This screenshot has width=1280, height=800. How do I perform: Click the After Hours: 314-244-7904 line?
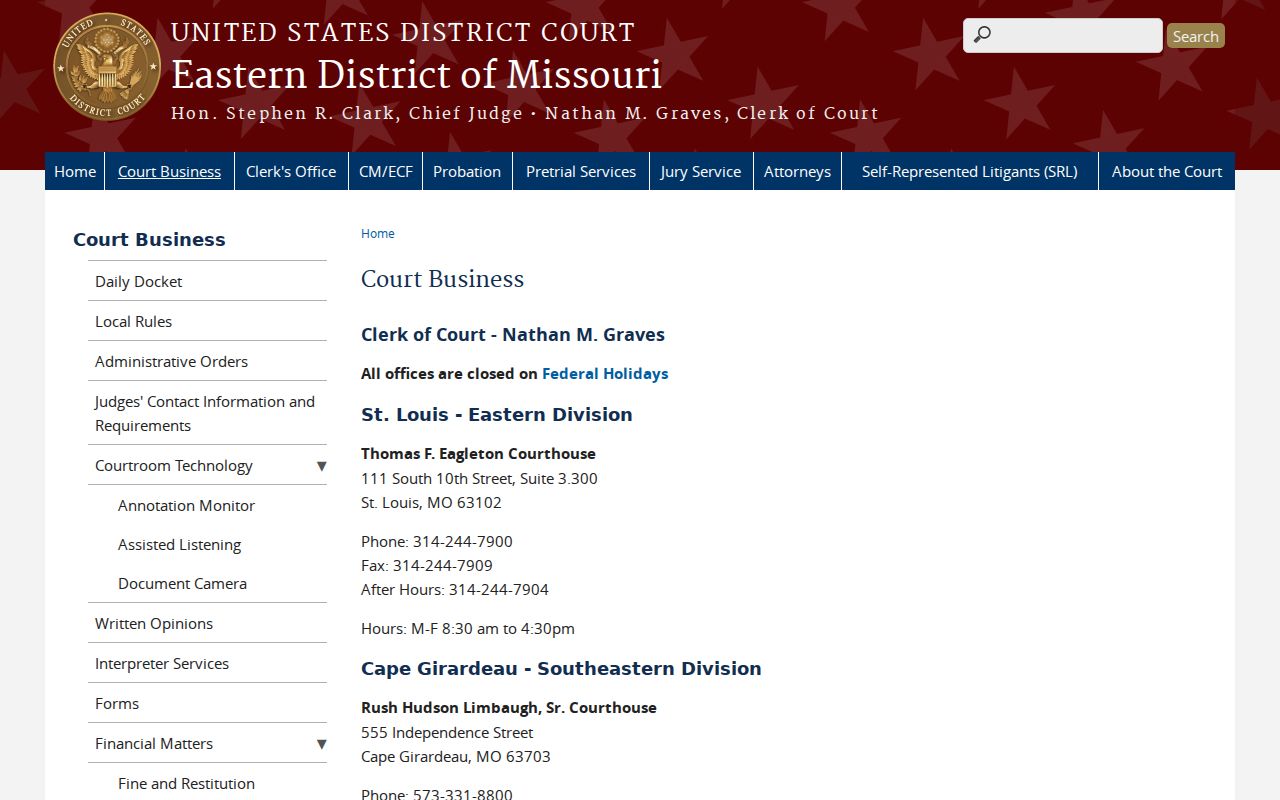[x=455, y=589]
